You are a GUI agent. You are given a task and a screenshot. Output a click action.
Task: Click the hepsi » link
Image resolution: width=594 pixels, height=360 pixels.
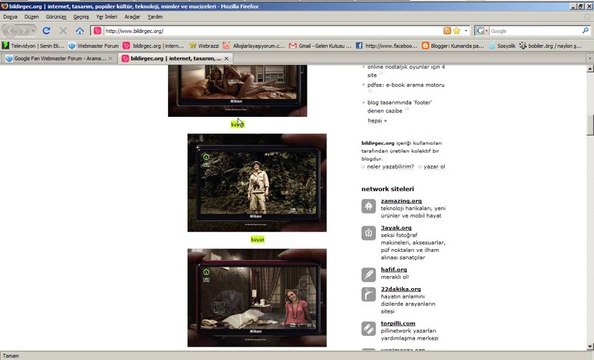coord(377,121)
